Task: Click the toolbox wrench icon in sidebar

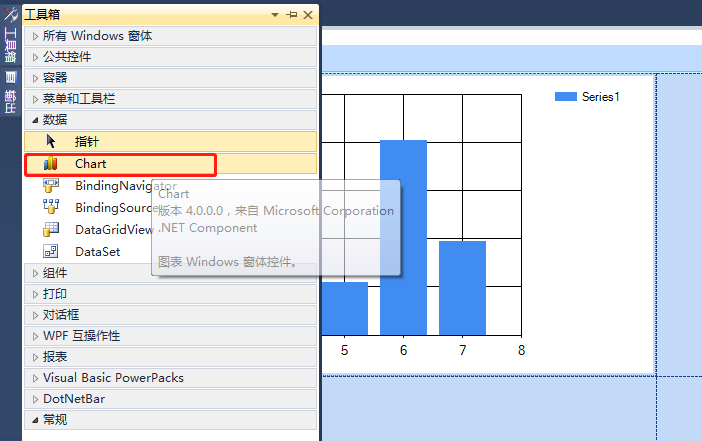Action: (x=10, y=14)
